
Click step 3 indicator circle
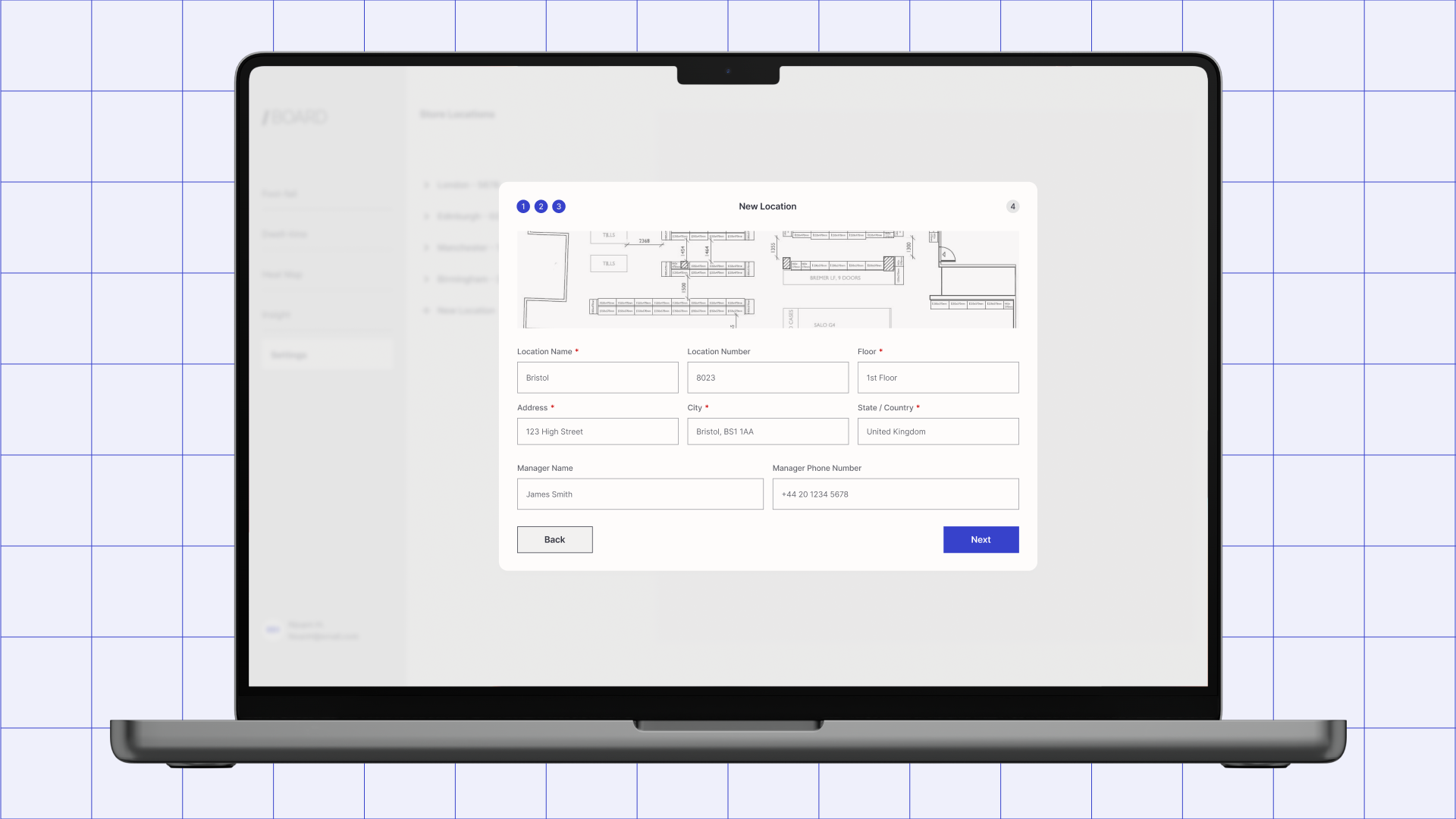559,206
